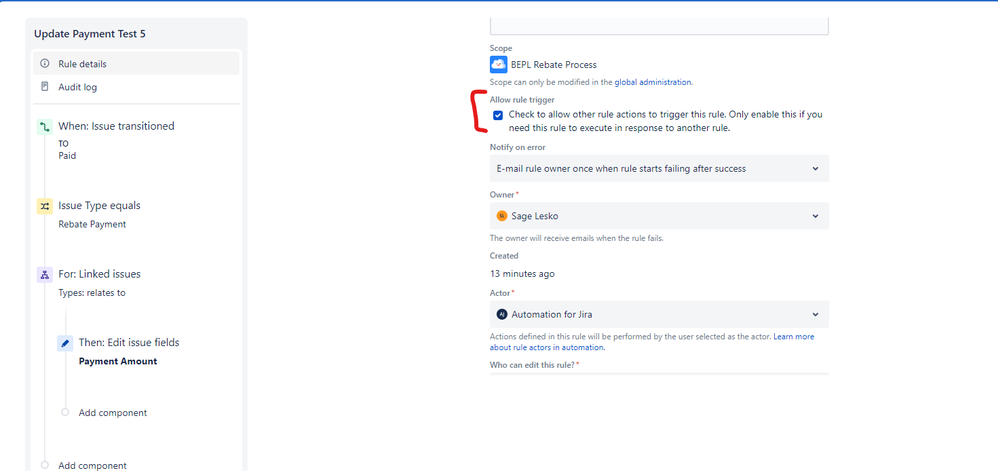Click Add component inside the linked issues branch
998x471 pixels.
coord(113,412)
